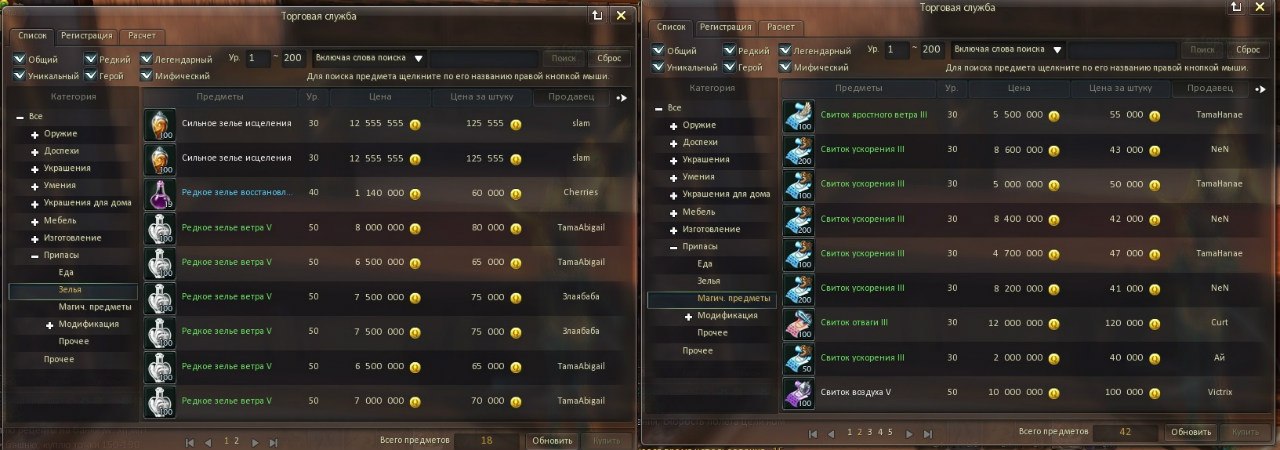Uncheck Уникальный rarity in left window
The image size is (1280, 450).
pos(20,75)
